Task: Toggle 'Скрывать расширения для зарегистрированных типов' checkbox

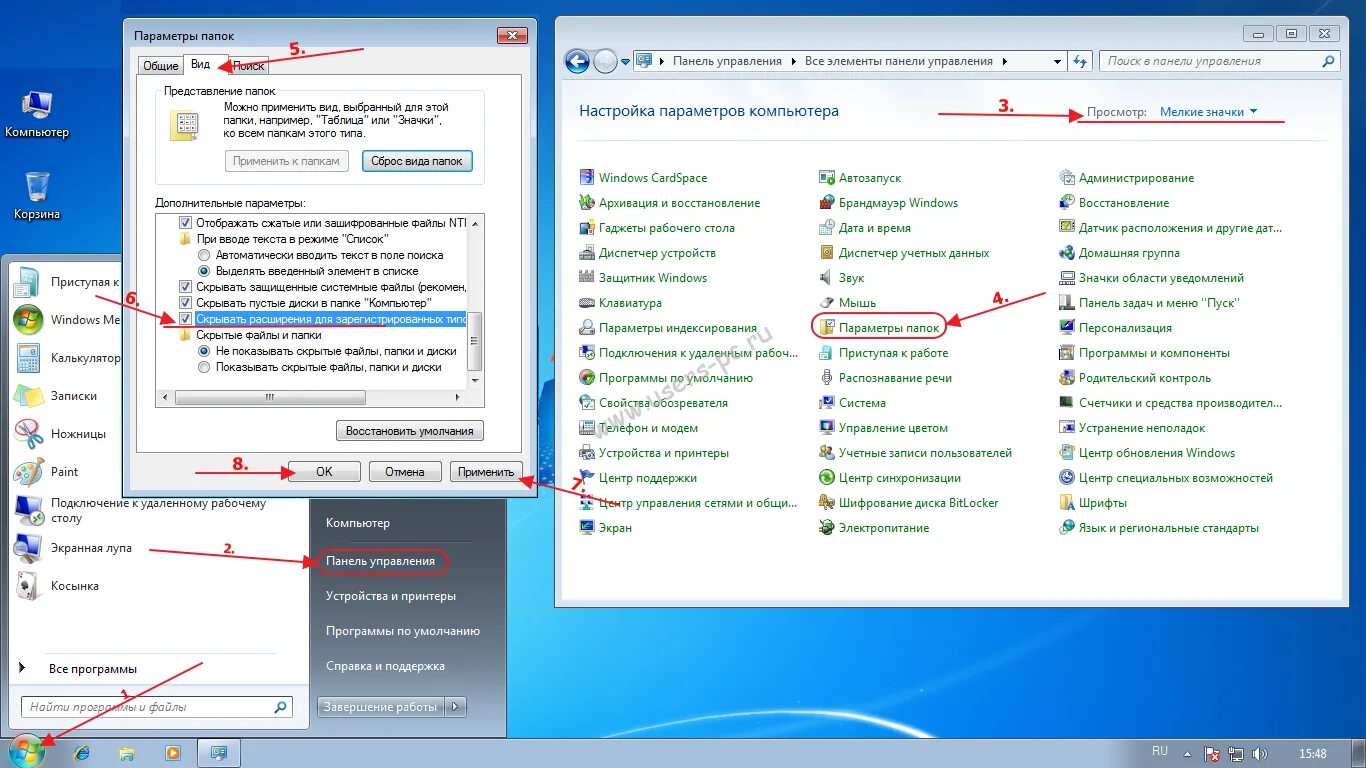Action: [x=184, y=319]
